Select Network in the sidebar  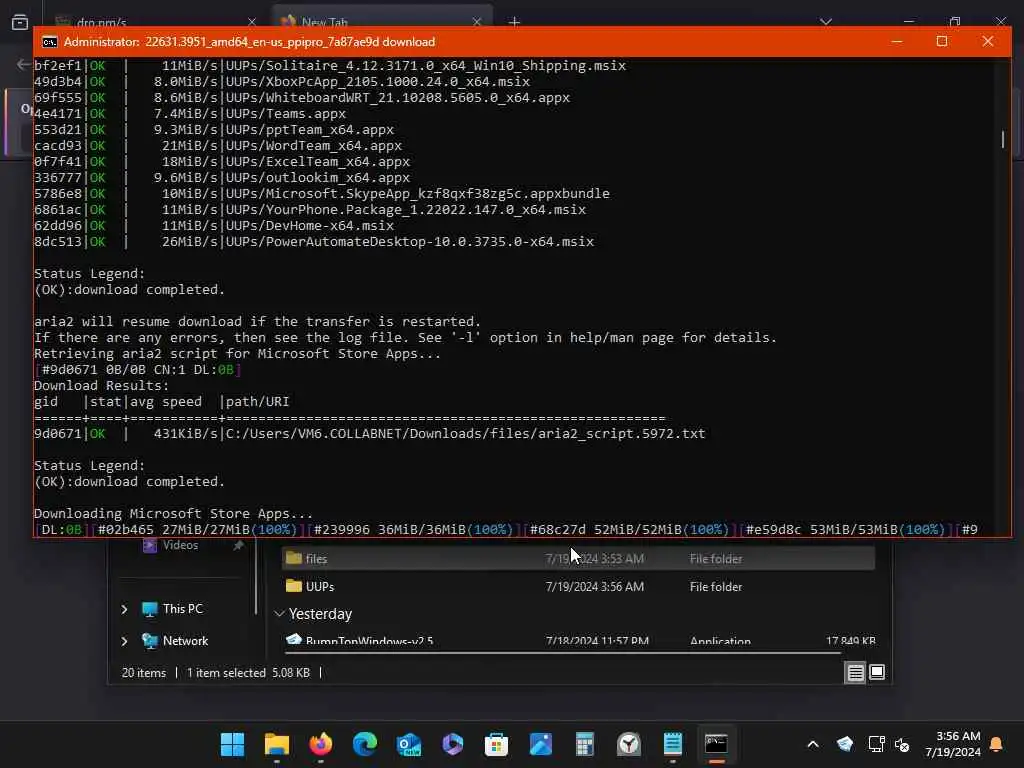[185, 641]
